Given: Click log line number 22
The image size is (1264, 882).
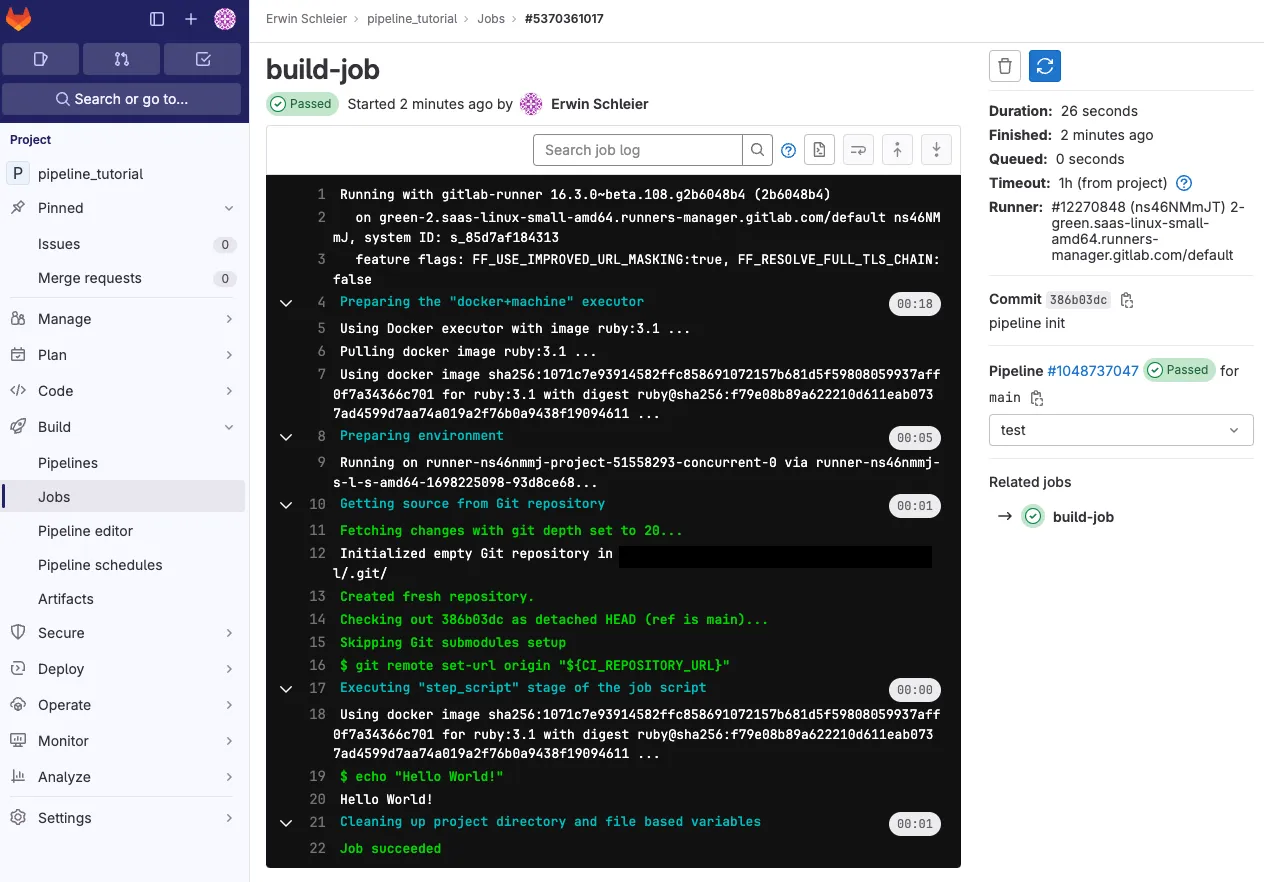Looking at the screenshot, I should point(318,848).
